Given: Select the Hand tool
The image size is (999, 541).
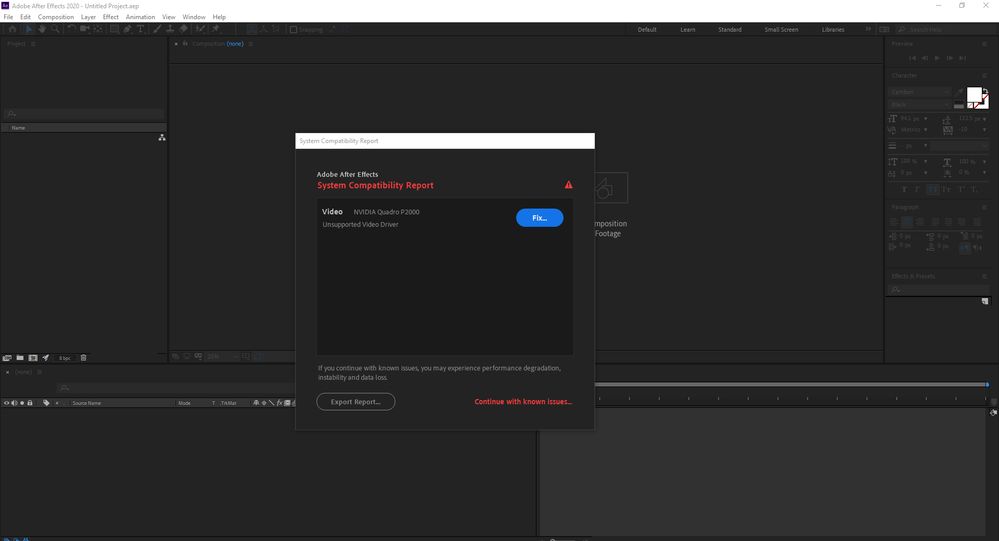Looking at the screenshot, I should 42,29.
